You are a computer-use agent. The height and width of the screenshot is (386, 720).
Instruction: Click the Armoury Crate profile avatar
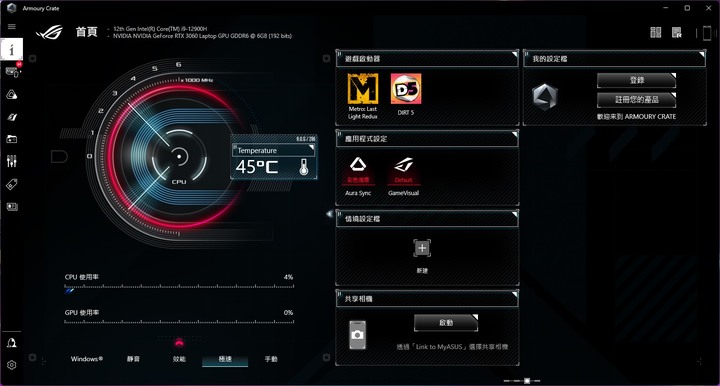point(545,96)
